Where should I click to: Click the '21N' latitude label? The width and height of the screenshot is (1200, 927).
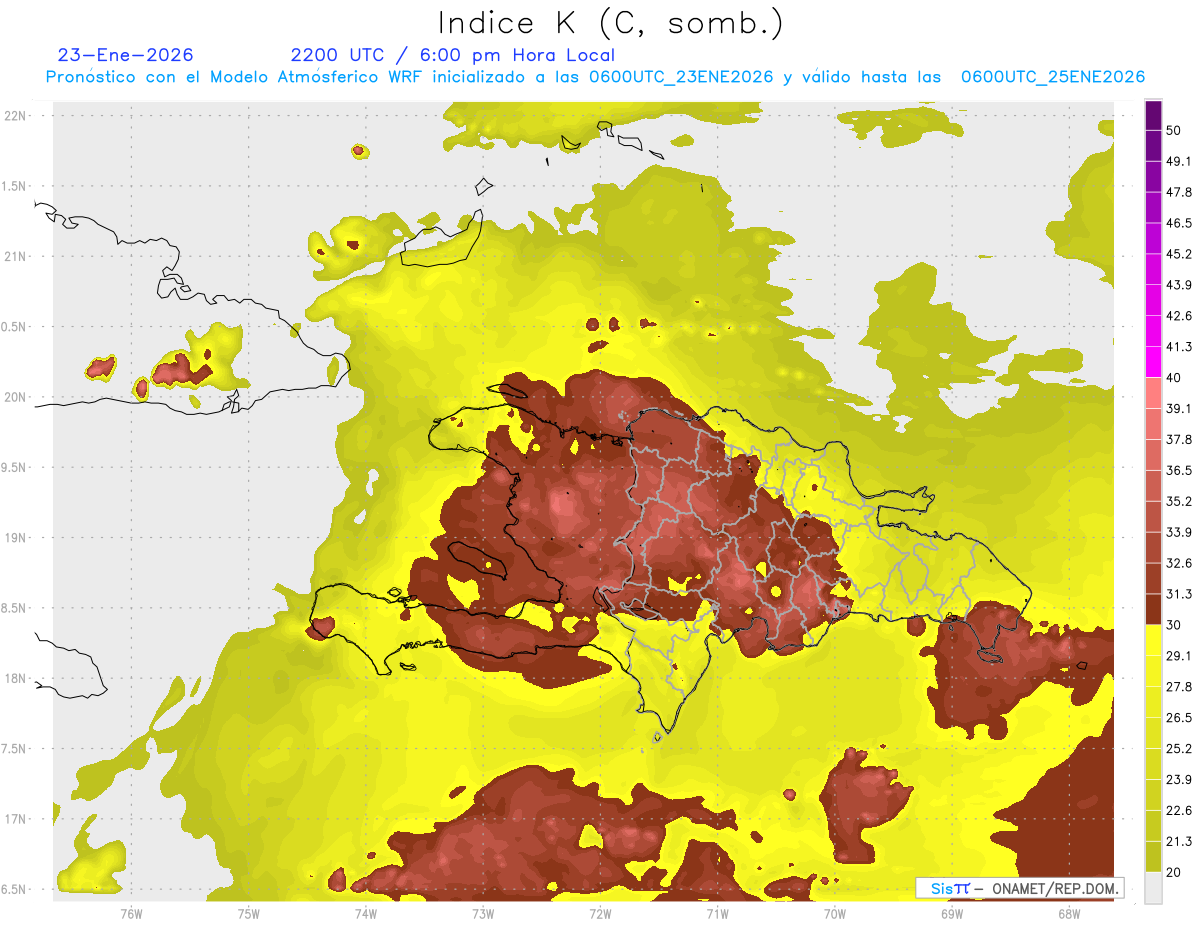coord(16,256)
